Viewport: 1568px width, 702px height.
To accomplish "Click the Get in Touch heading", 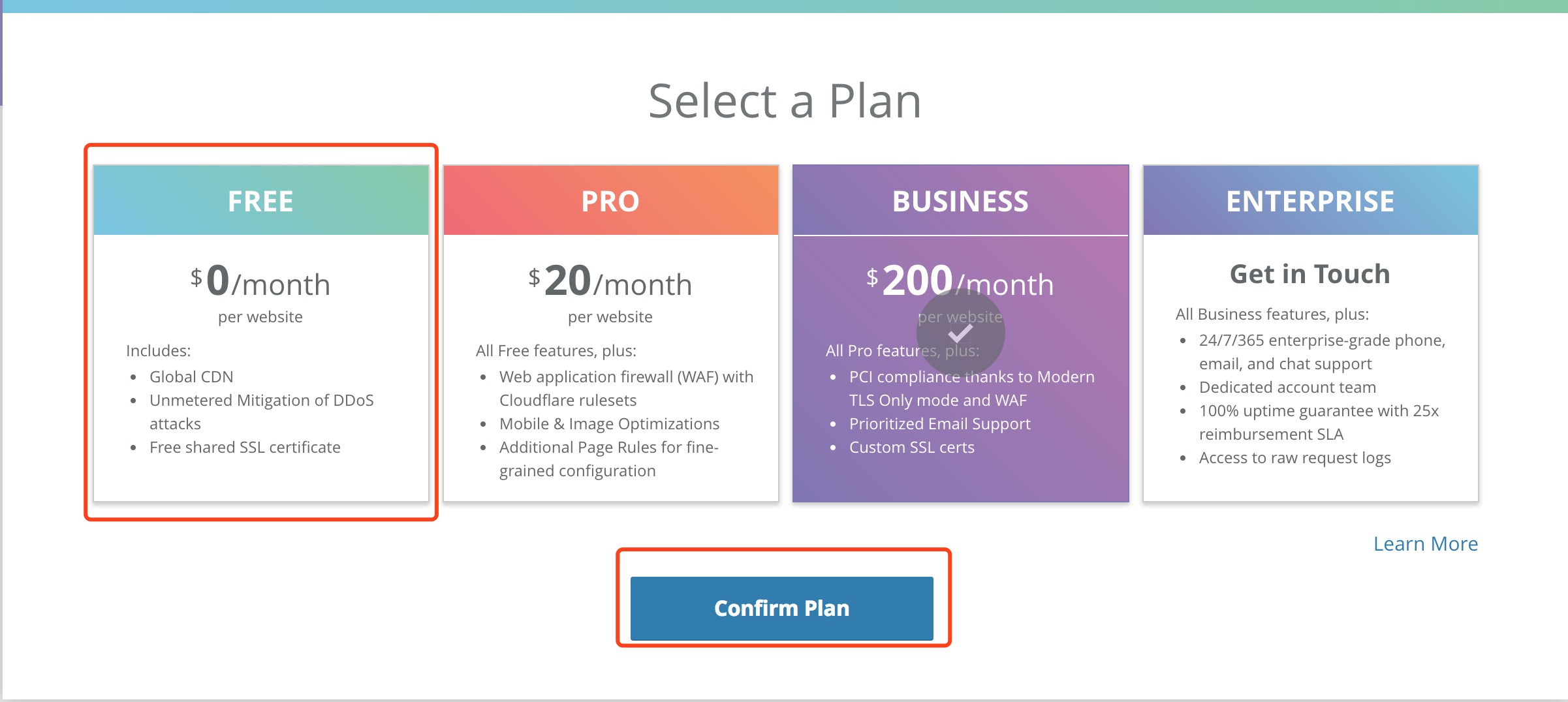I will pyautogui.click(x=1309, y=274).
